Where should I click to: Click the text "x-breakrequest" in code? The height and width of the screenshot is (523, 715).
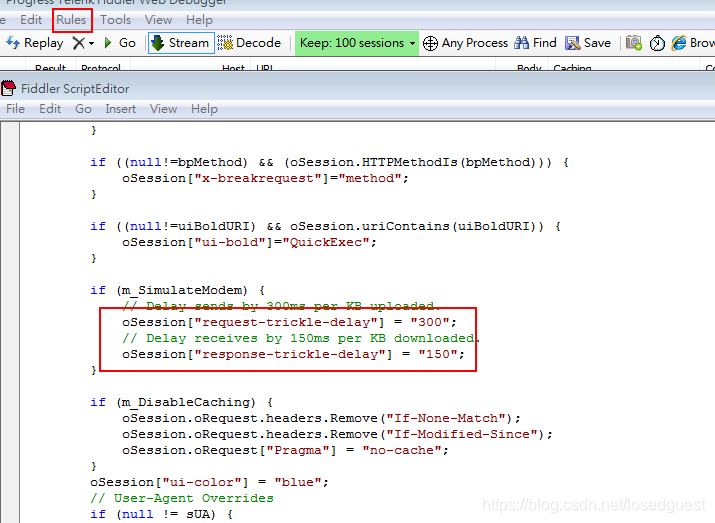258,178
